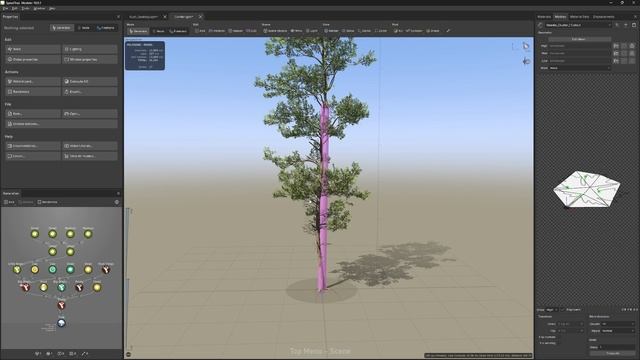Open Window properties
The height and width of the screenshot is (360, 640).
(x=90, y=59)
